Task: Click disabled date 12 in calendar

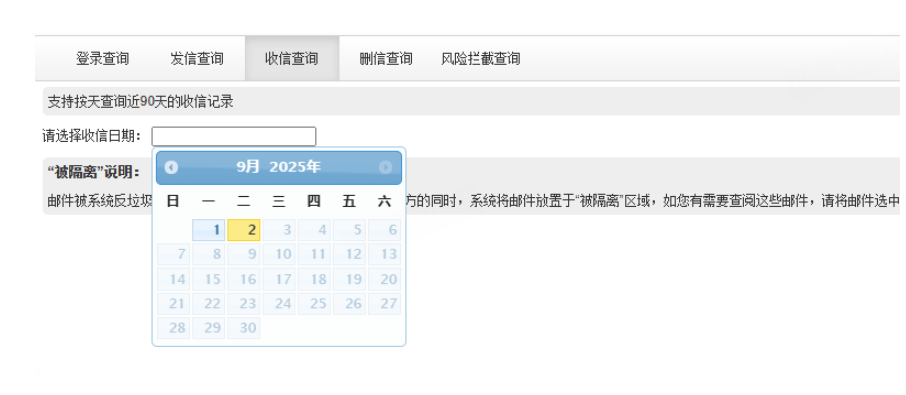Action: tap(350, 254)
